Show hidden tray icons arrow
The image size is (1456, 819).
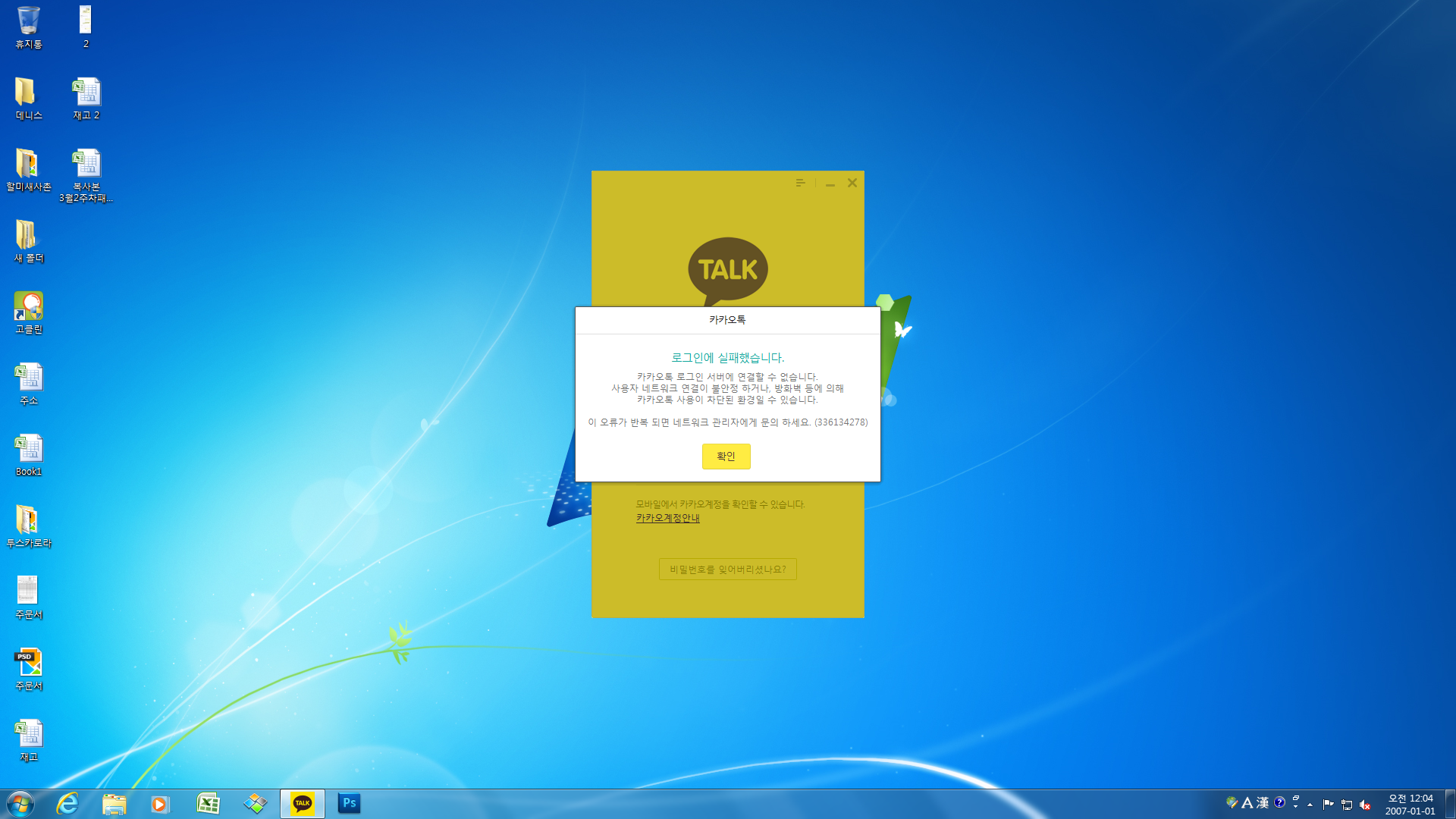coord(1310,805)
